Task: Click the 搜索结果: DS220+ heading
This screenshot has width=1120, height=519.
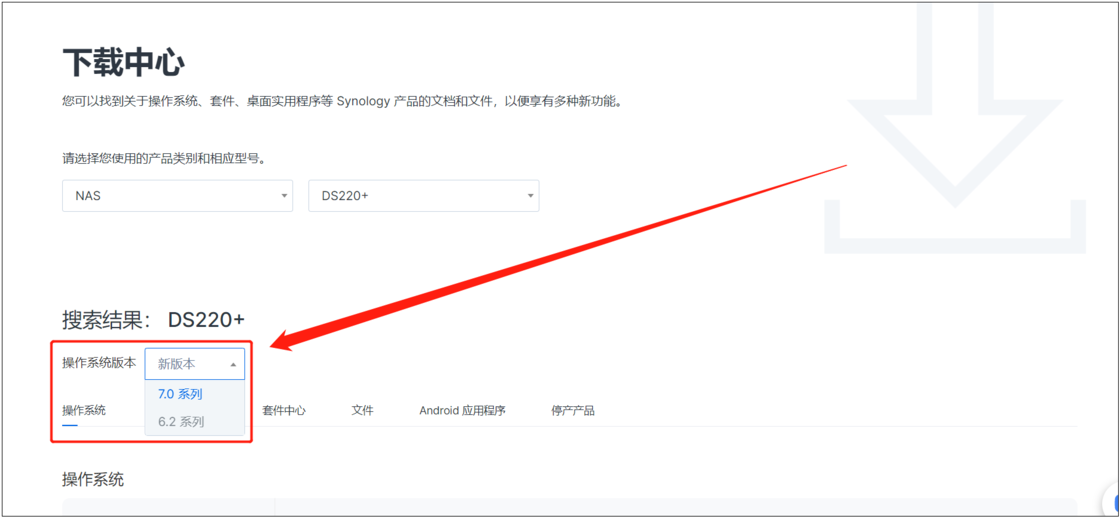Action: pyautogui.click(x=154, y=321)
